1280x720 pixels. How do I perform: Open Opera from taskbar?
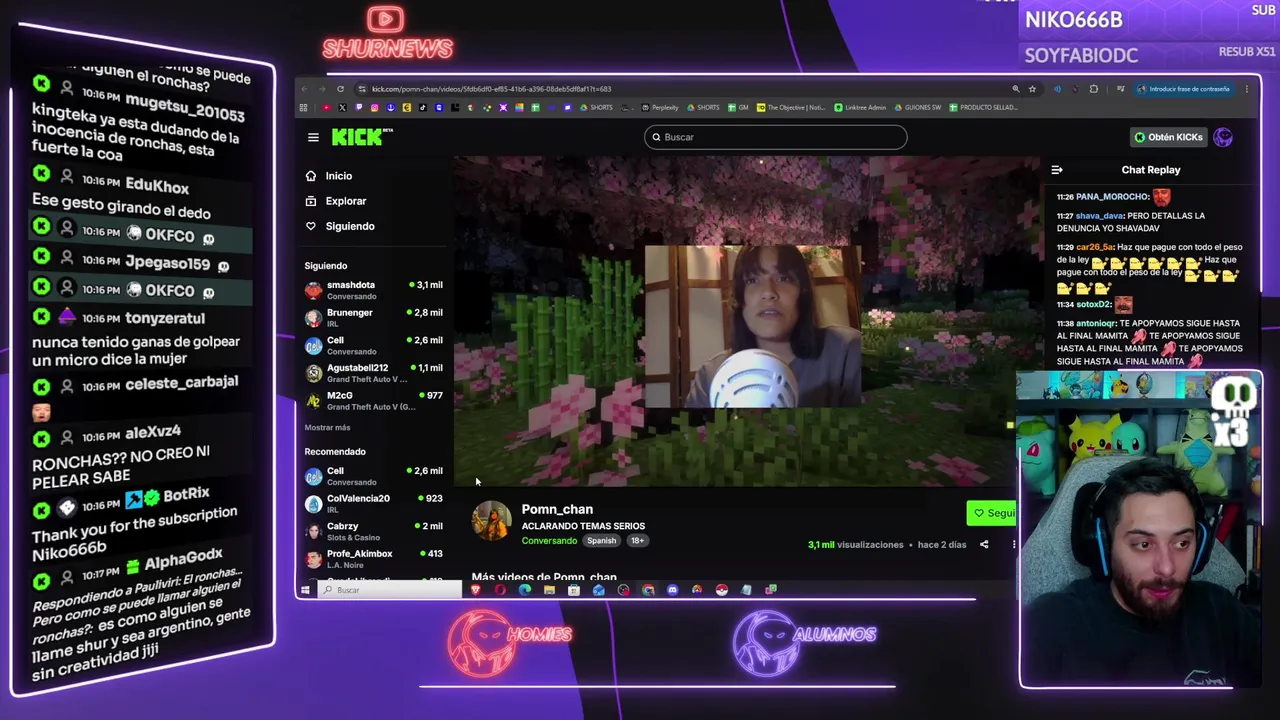coord(500,590)
